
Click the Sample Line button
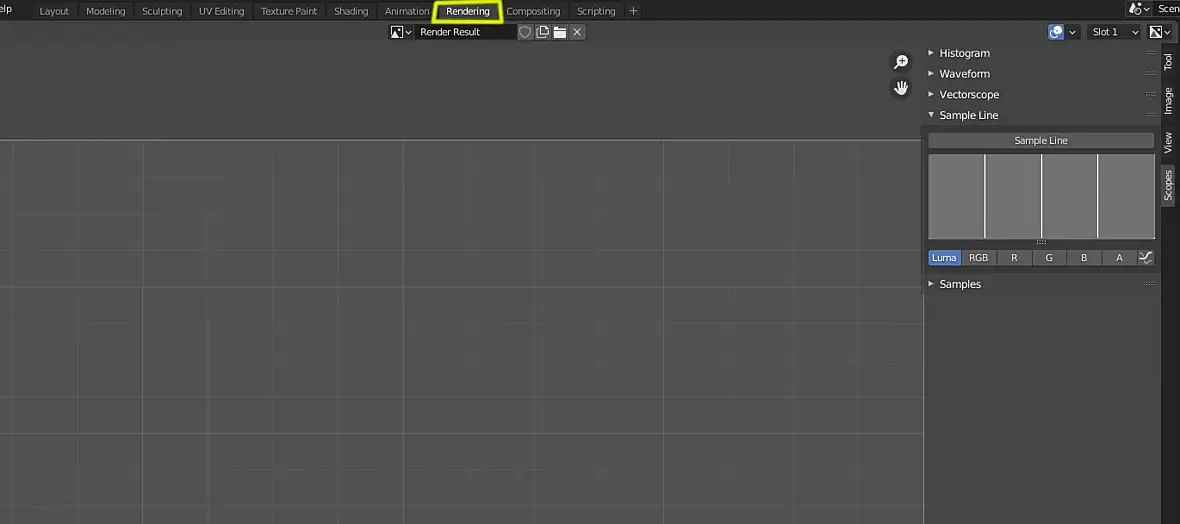(x=1041, y=141)
